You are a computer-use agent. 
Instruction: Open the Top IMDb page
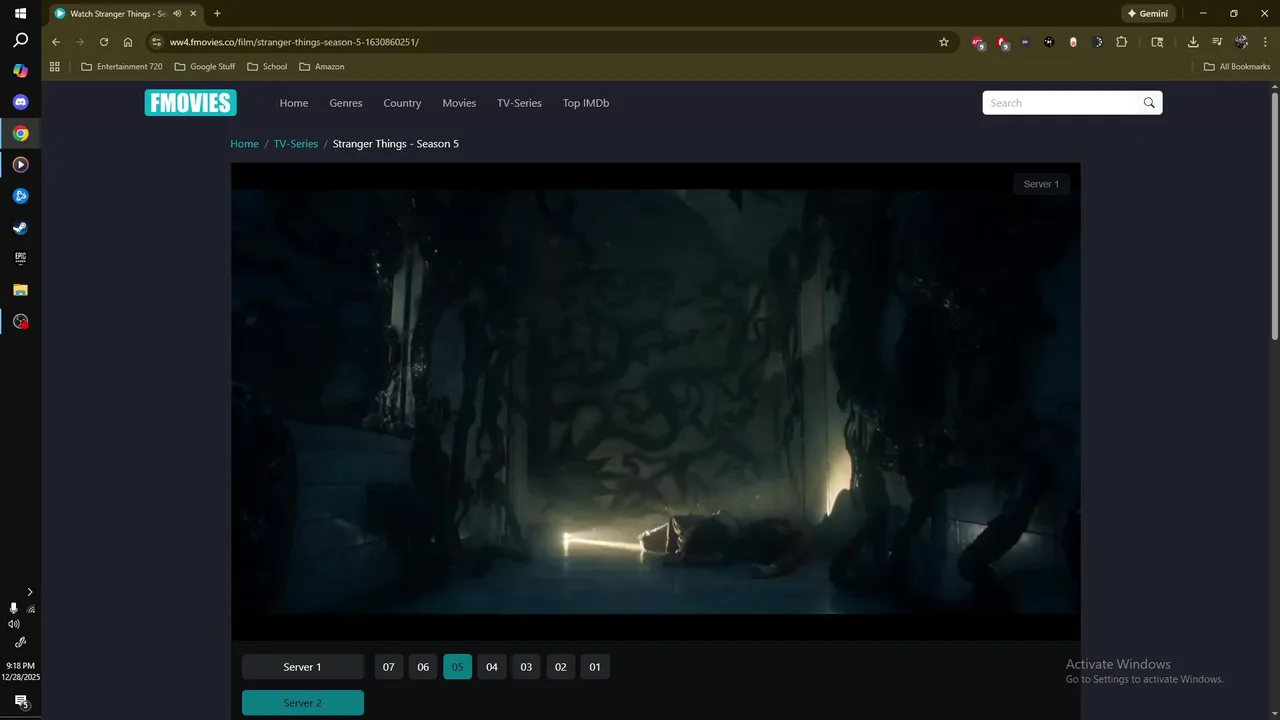[x=586, y=103]
